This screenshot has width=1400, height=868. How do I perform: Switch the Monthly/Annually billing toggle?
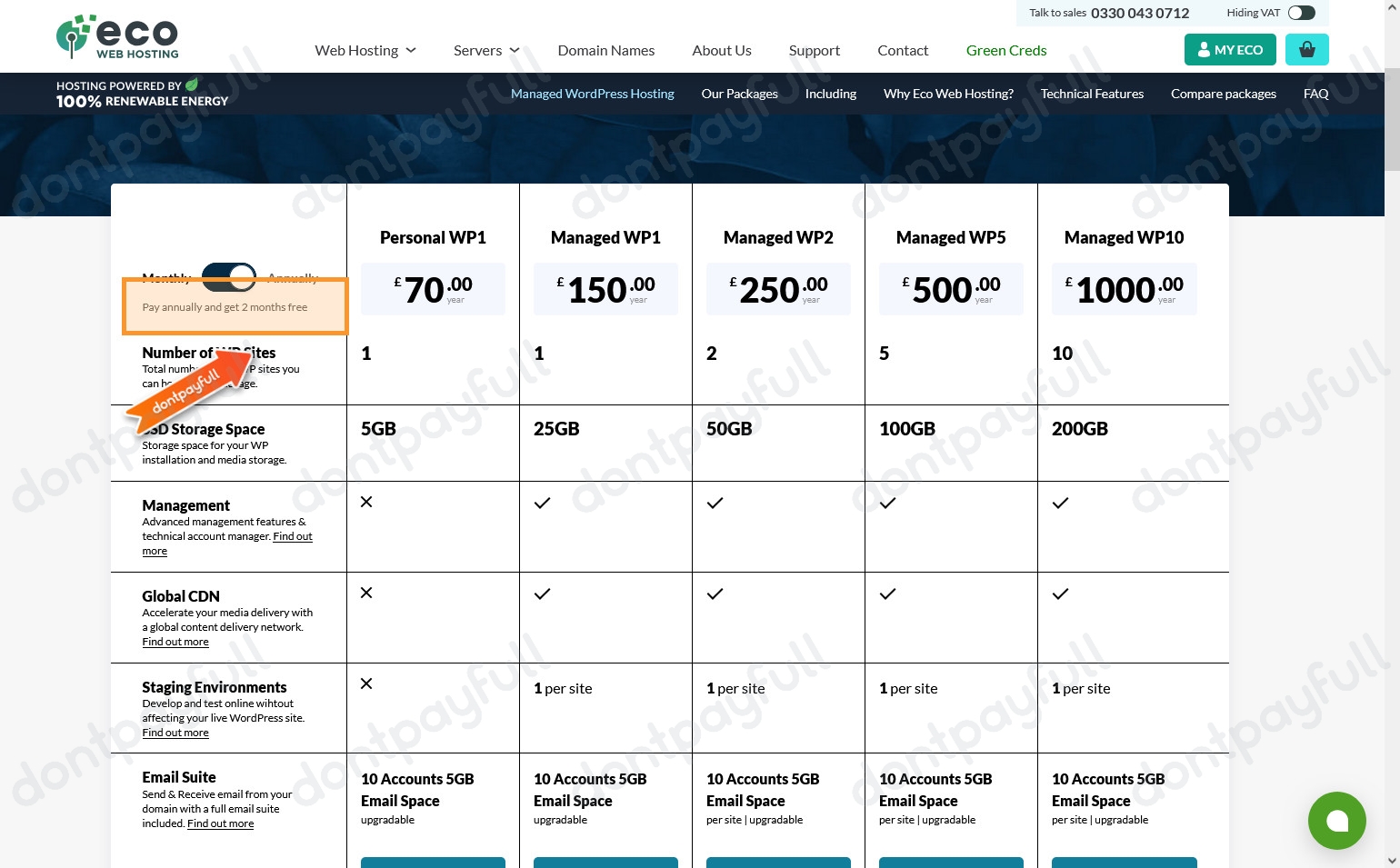pyautogui.click(x=229, y=277)
